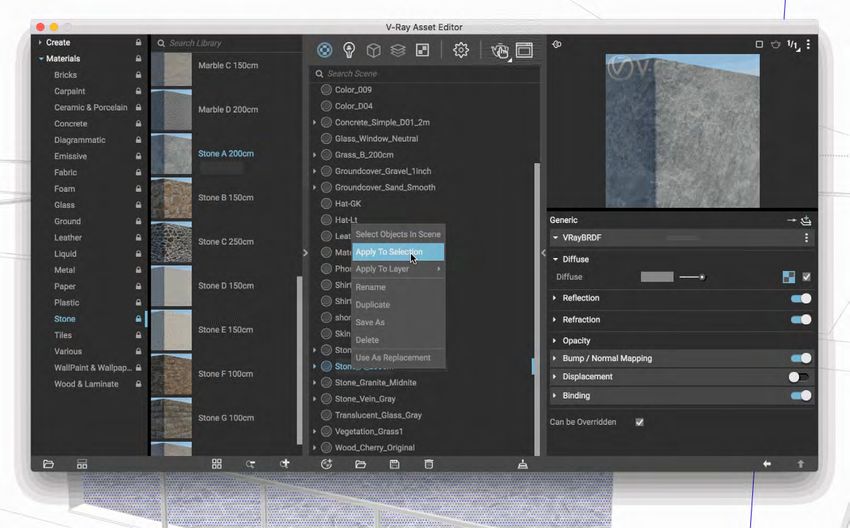Open the Settings gear icon
850x528 pixels.
point(461,50)
